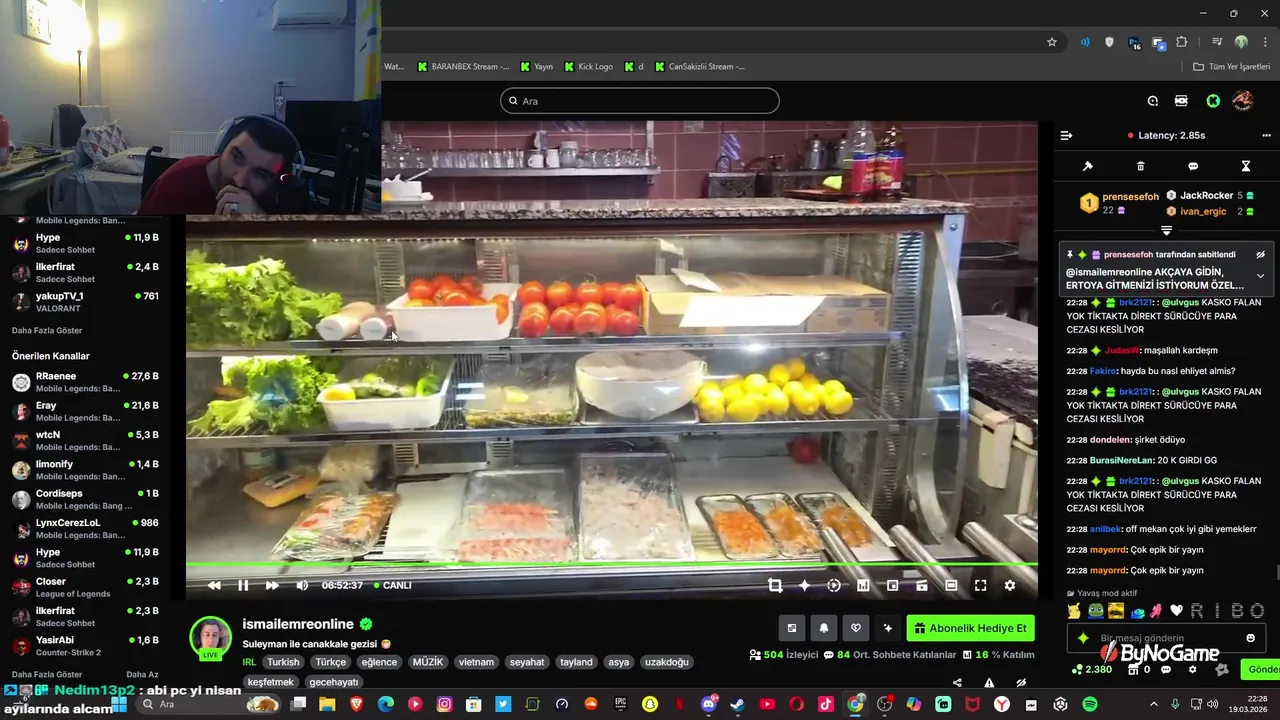This screenshot has height=720, width=1280.
Task: Pause the live stream video
Action: pos(243,585)
